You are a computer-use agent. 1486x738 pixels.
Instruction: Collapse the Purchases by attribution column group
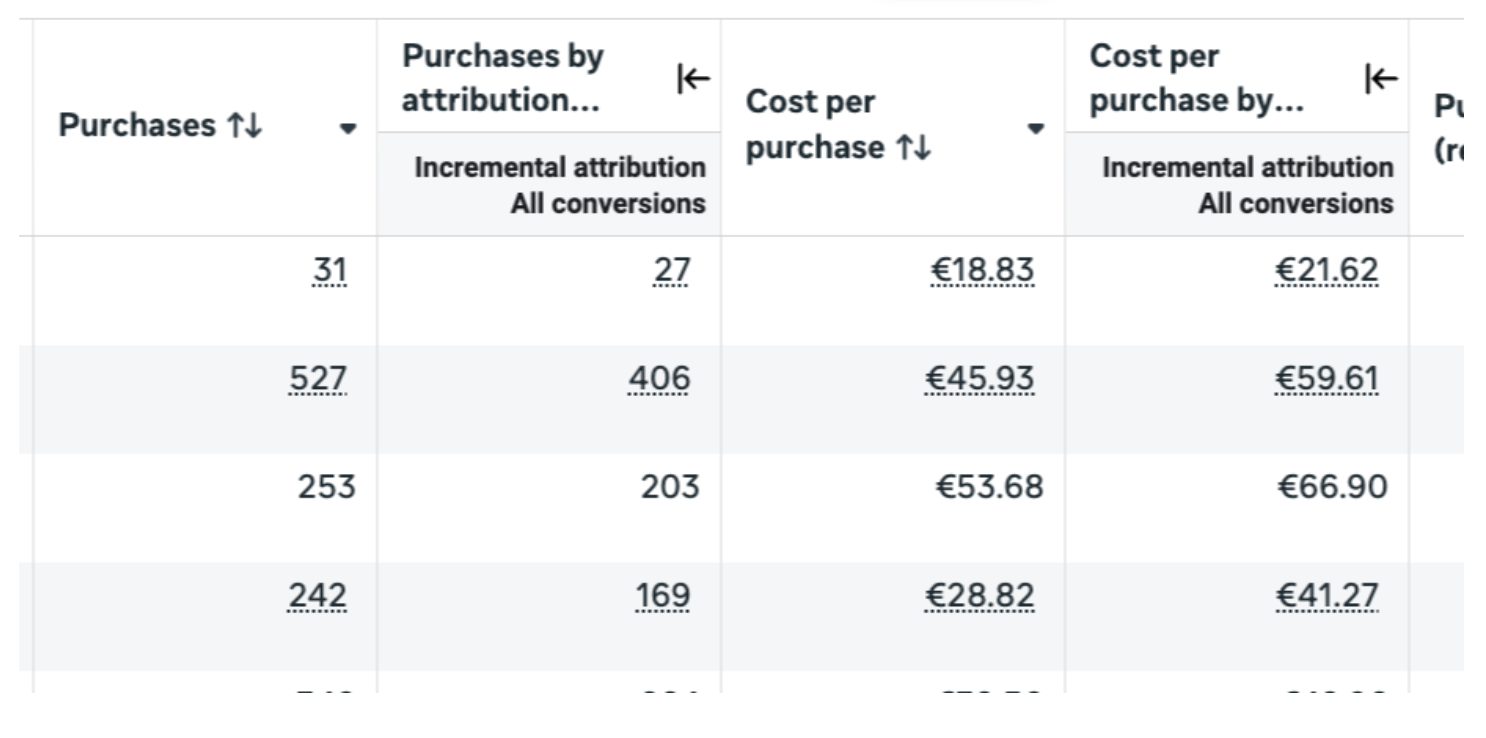693,78
